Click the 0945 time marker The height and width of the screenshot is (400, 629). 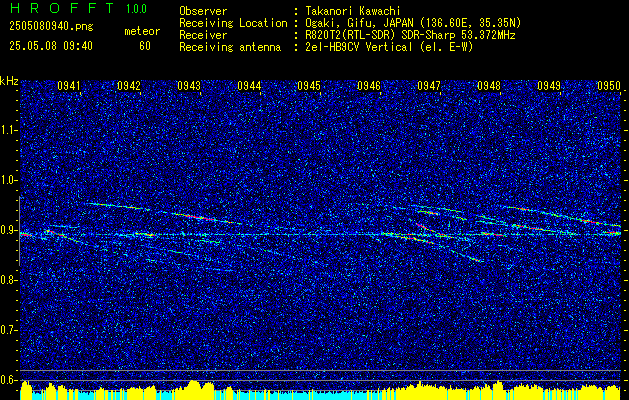[309, 85]
